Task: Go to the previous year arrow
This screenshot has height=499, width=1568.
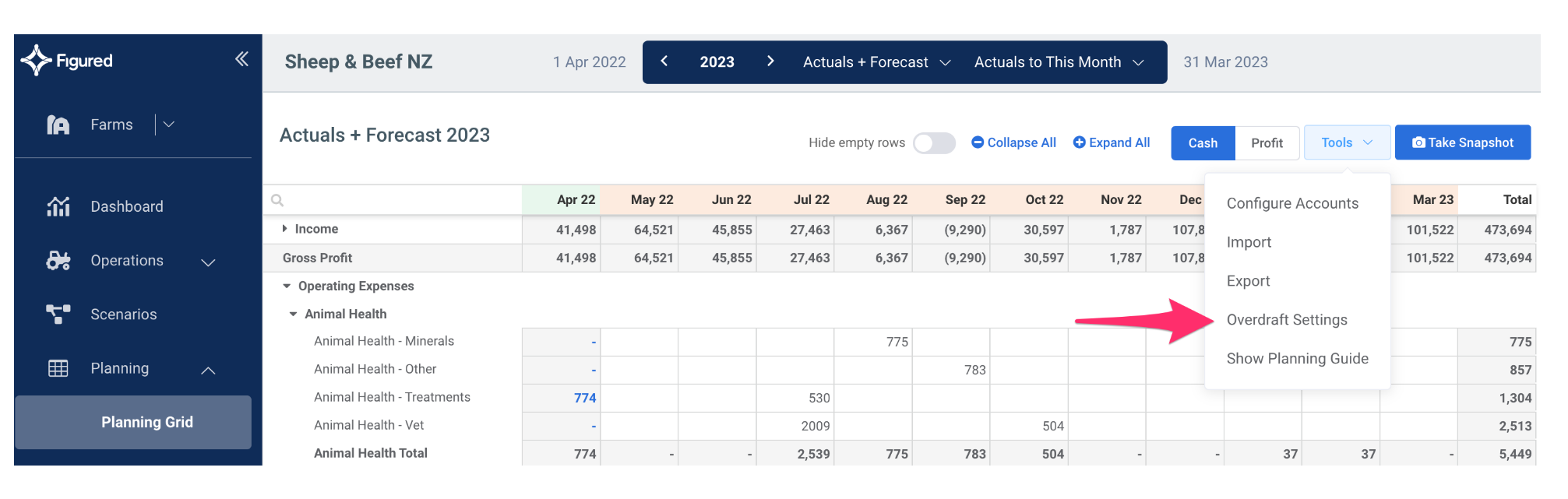Action: point(664,61)
